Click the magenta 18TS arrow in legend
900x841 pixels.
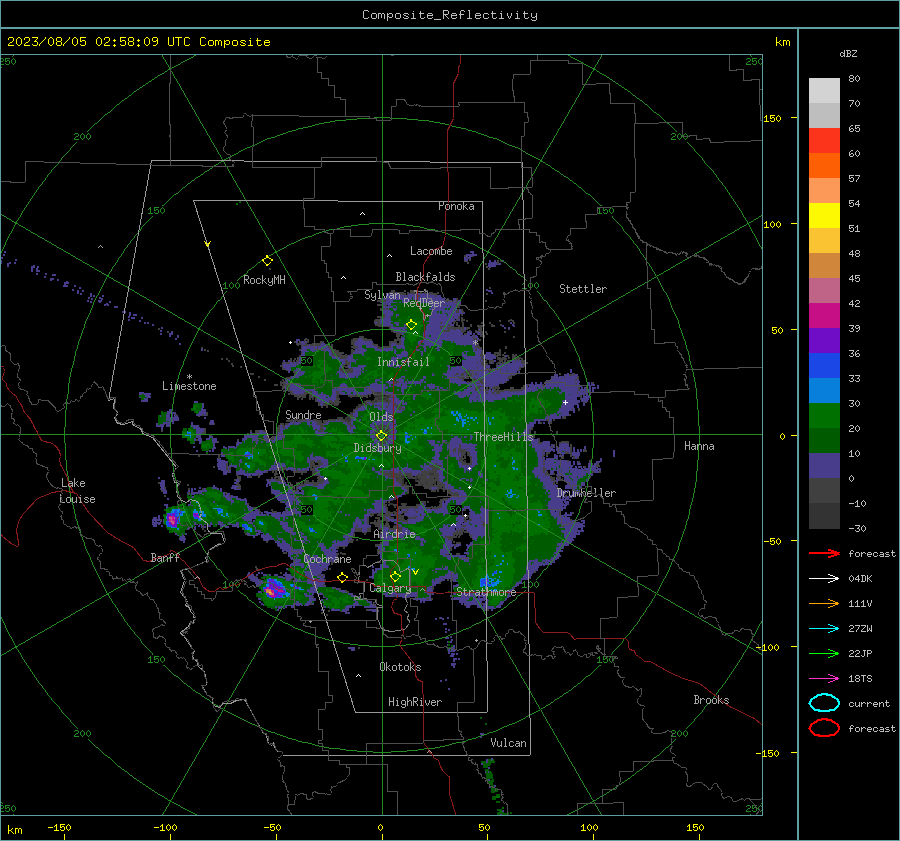[824, 679]
